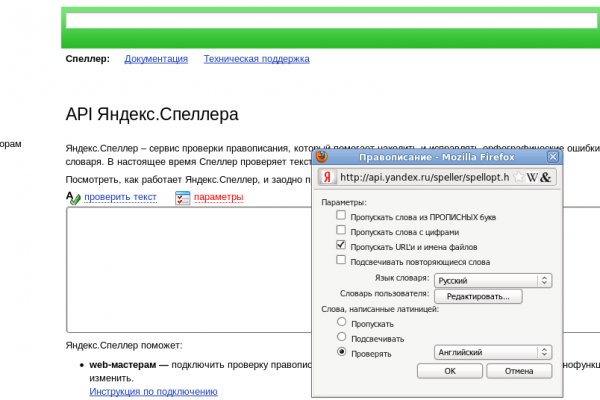The height and width of the screenshot is (400, 600).
Task: Open the 'Язык словаря' dropdown showing Русский
Action: [493, 280]
